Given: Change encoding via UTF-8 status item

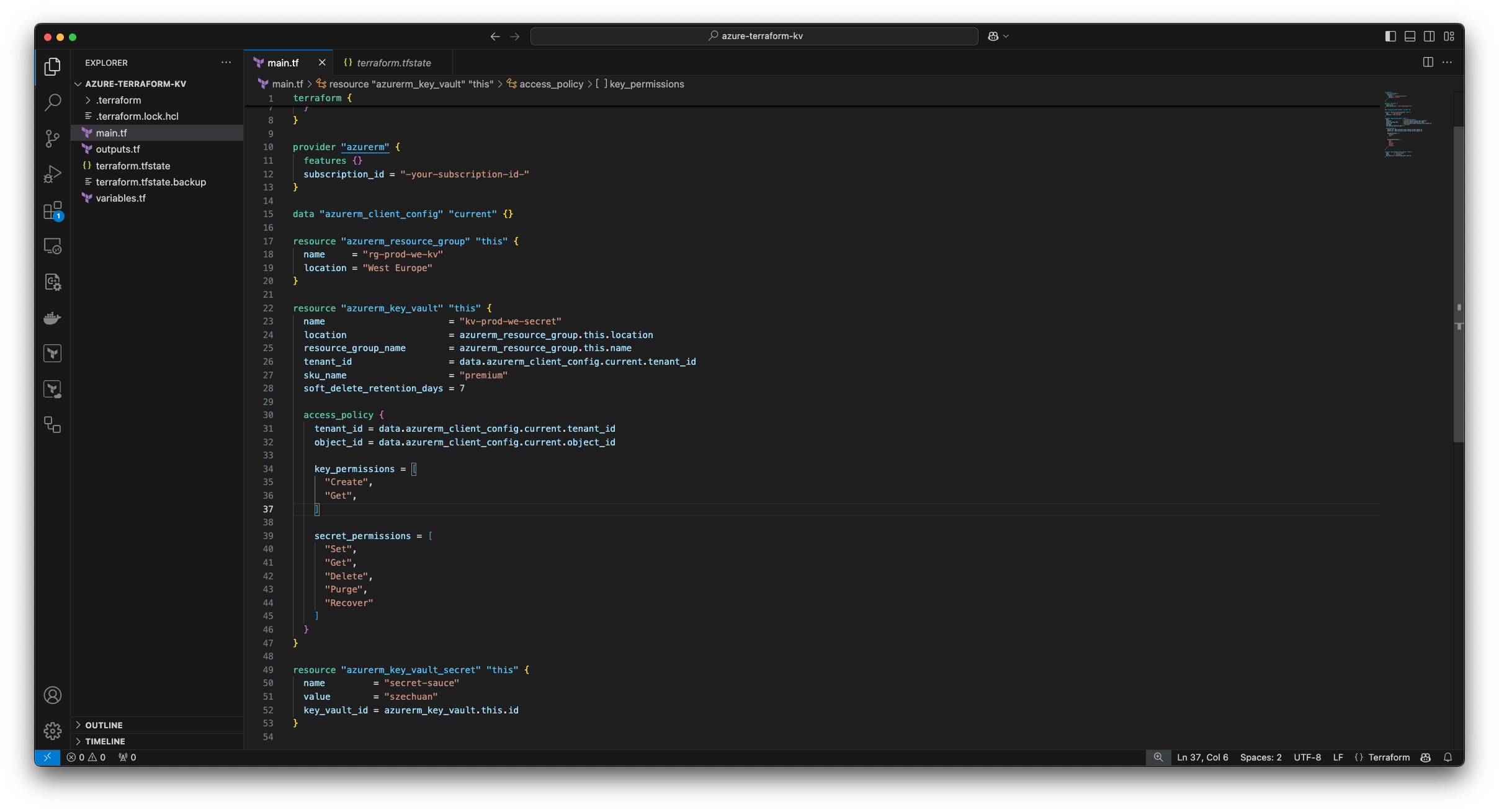Looking at the screenshot, I should click(x=1307, y=757).
